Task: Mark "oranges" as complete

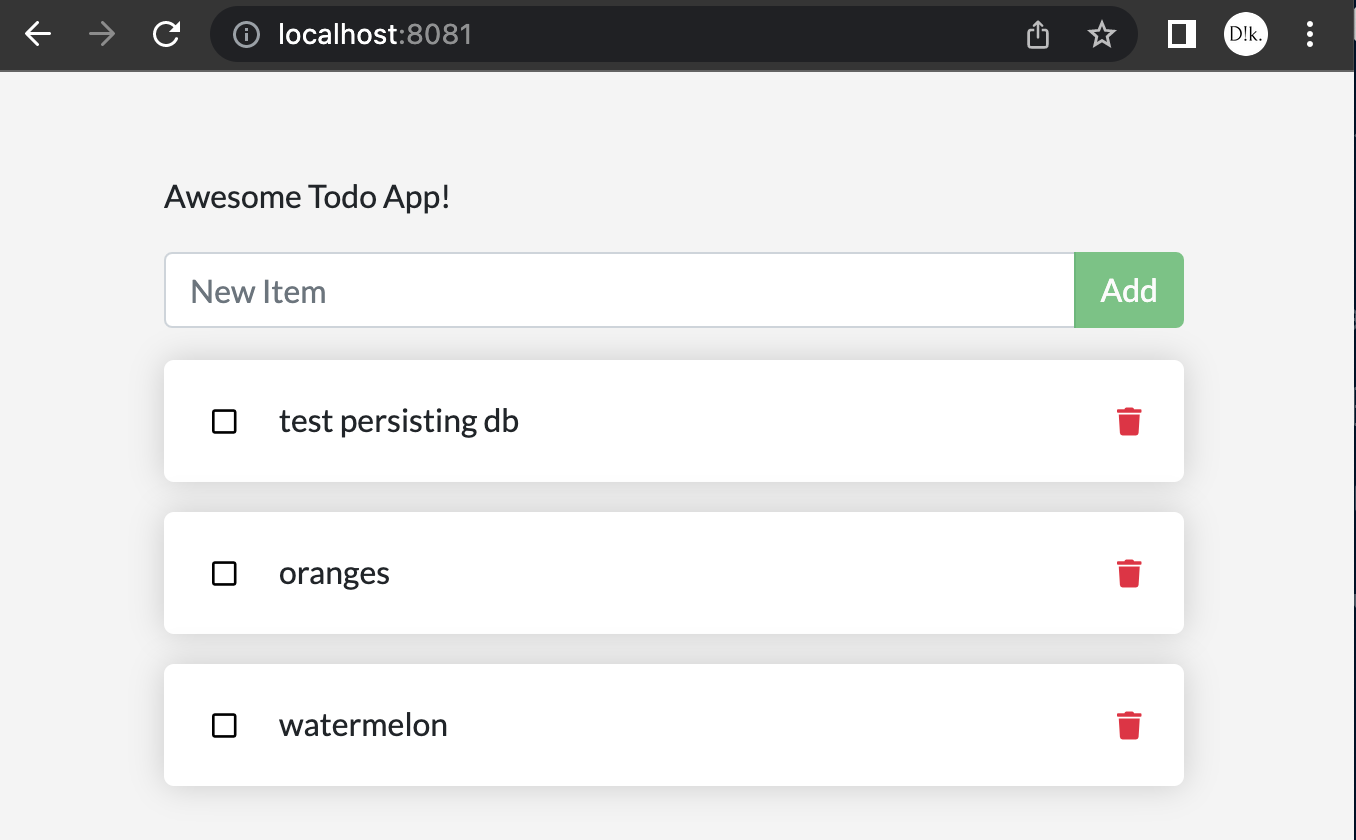Action: (x=224, y=573)
